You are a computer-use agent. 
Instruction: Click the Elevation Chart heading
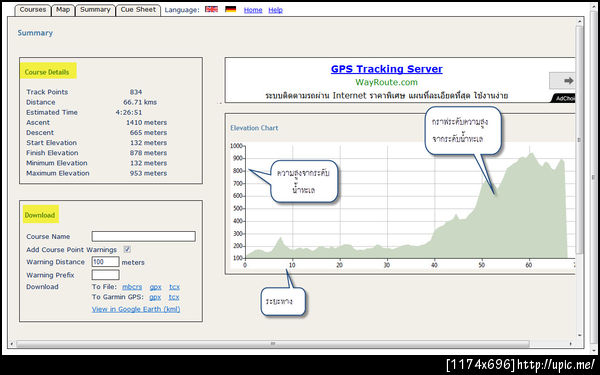pyautogui.click(x=254, y=128)
